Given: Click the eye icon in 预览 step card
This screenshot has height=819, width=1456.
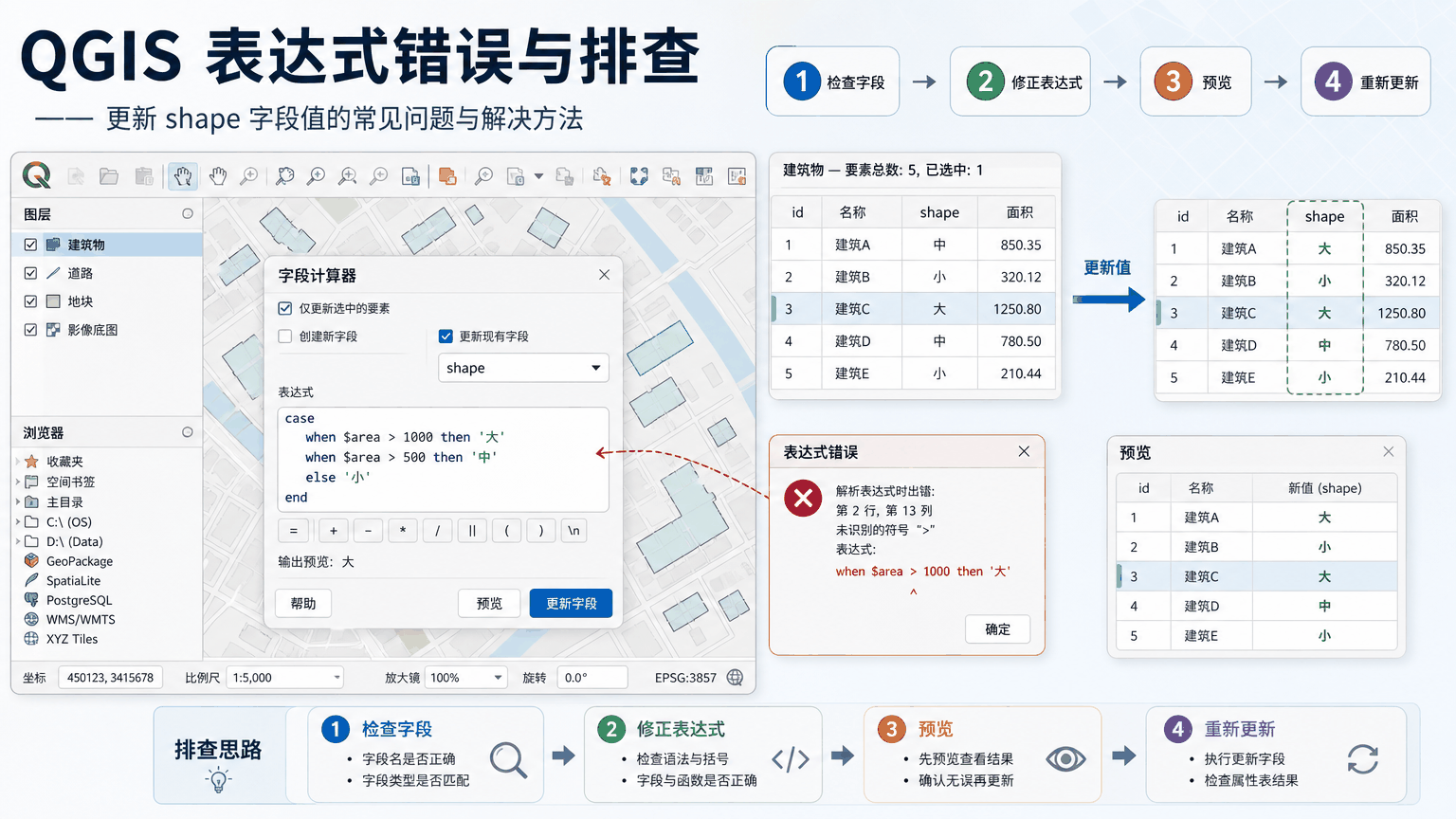Looking at the screenshot, I should coord(1065,758).
